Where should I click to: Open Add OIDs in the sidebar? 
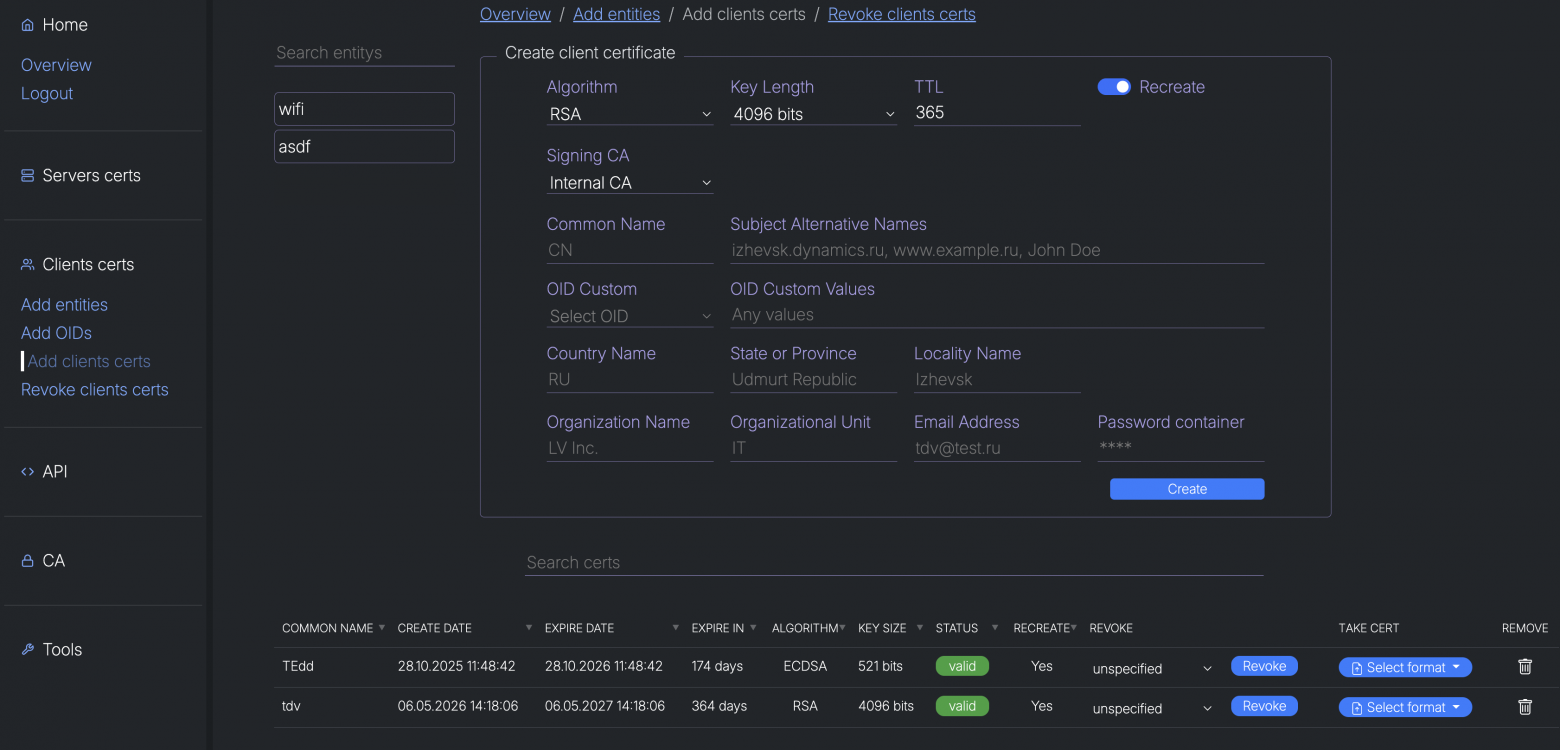[56, 333]
